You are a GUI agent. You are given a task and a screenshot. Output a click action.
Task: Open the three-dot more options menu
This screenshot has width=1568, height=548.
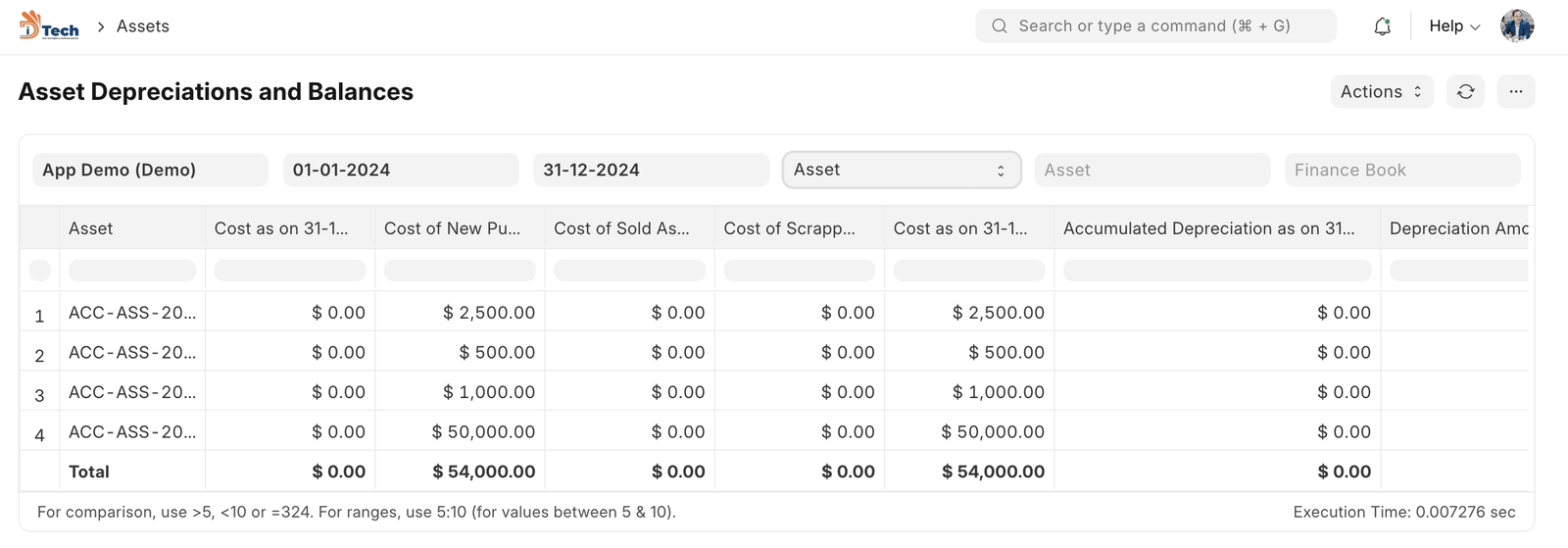(1515, 91)
